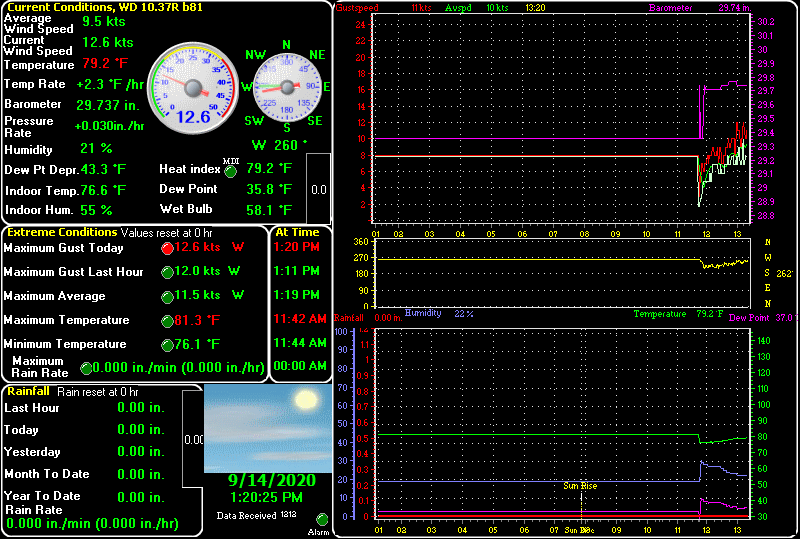The image size is (800, 539).
Task: Click the green LED beside Minimum Temperature
Action: [167, 345]
